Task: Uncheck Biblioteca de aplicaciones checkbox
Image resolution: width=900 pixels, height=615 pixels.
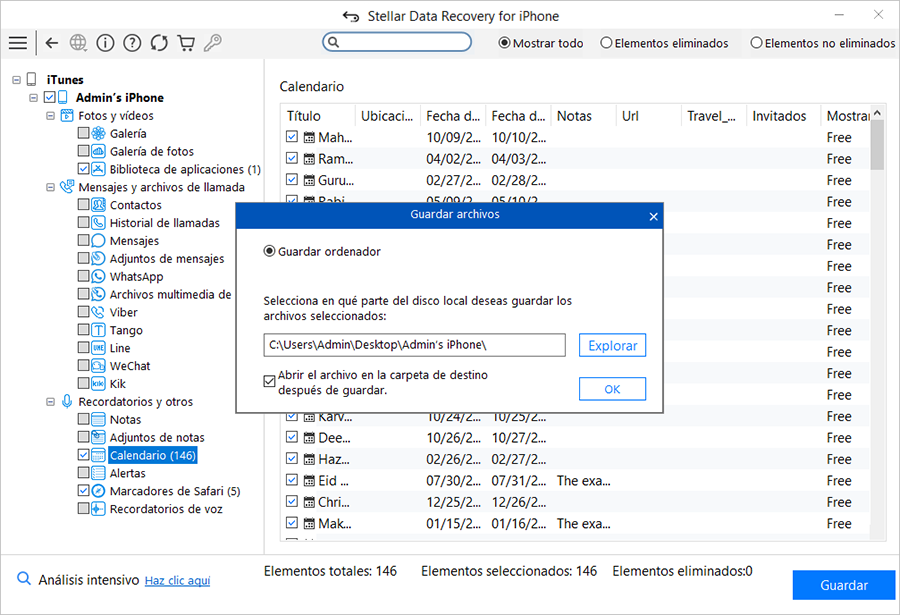Action: 83,169
